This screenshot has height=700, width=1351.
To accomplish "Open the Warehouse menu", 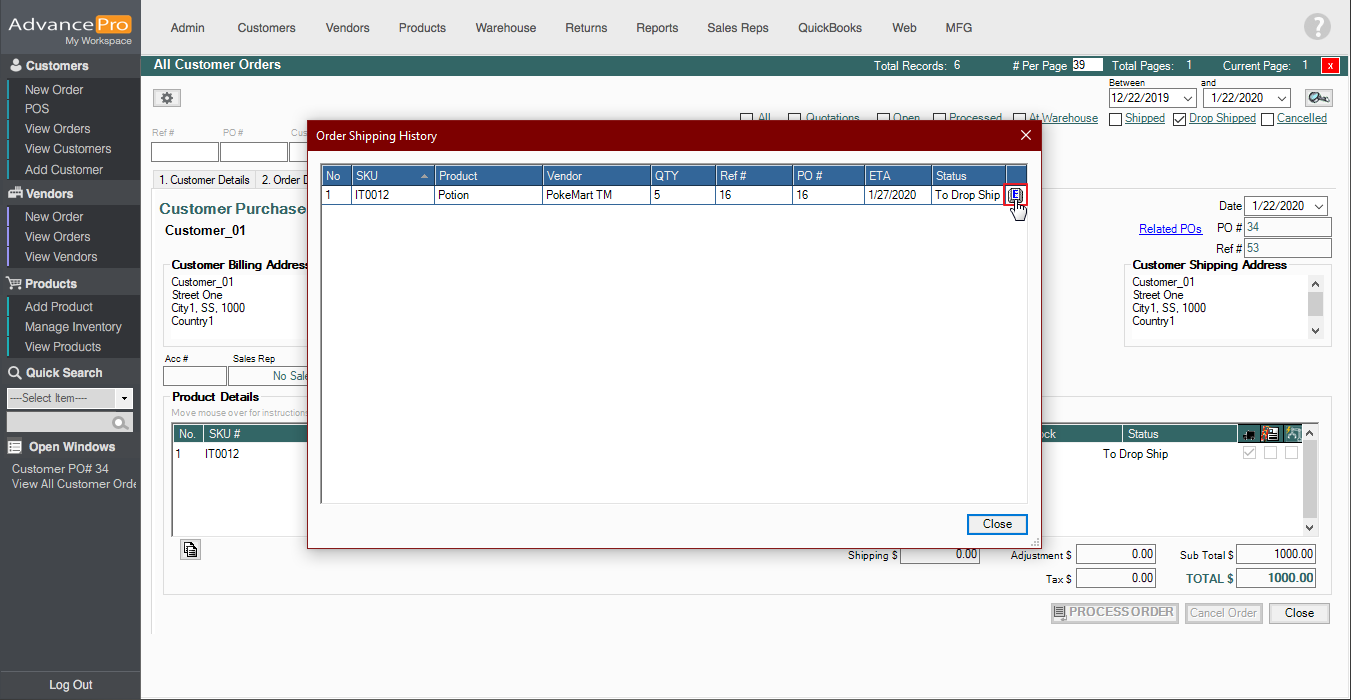I will (x=505, y=28).
